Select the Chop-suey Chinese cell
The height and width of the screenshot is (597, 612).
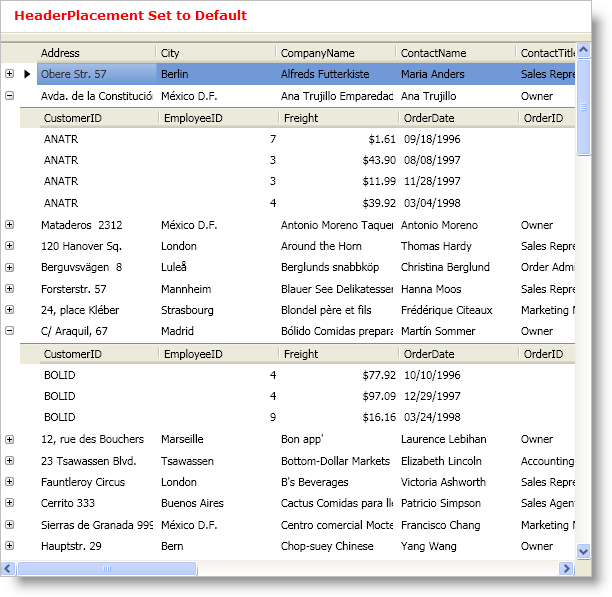tap(336, 546)
